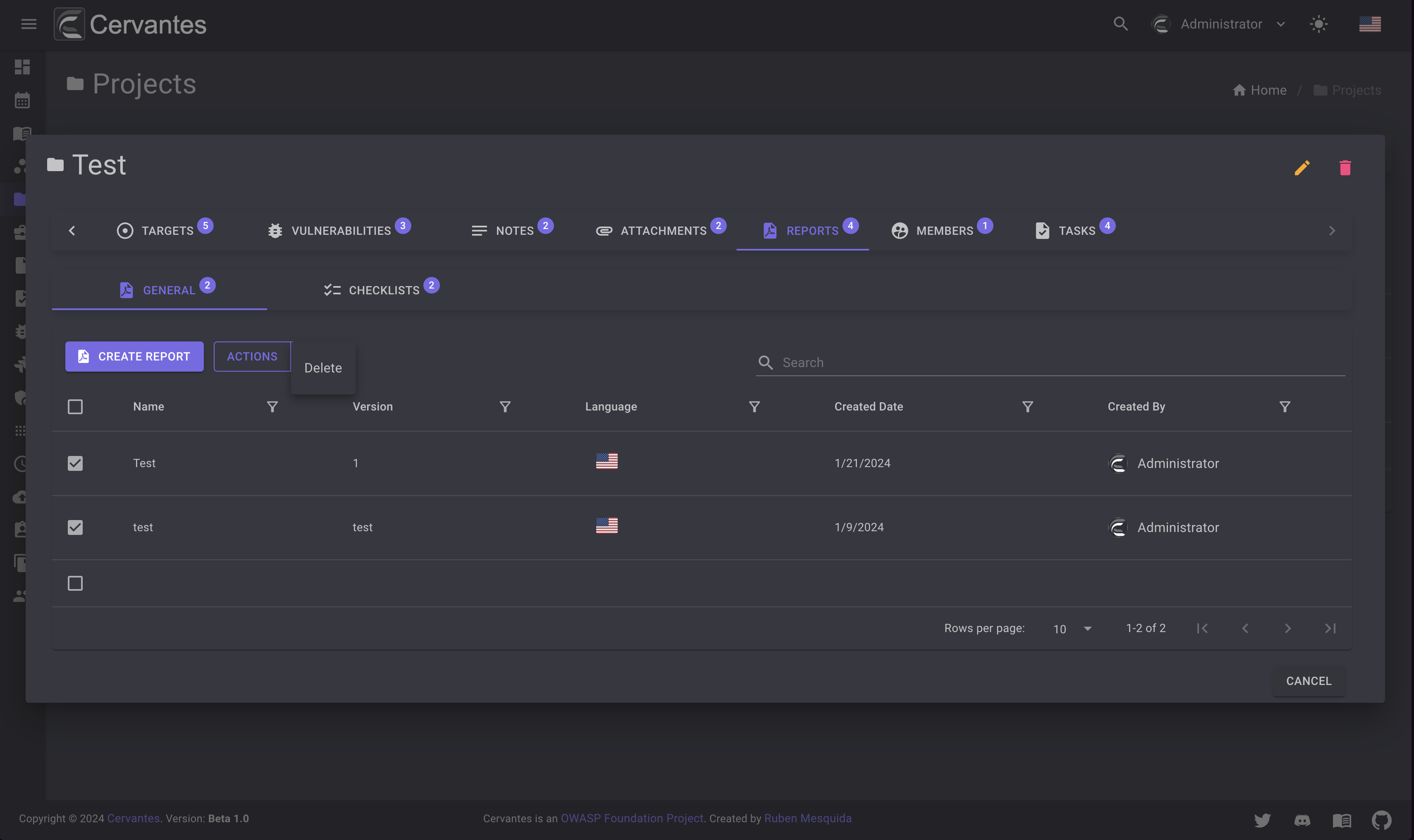Screen dimensions: 1414x840
Task: Choose Delete from the Actions menu
Action: coord(322,367)
